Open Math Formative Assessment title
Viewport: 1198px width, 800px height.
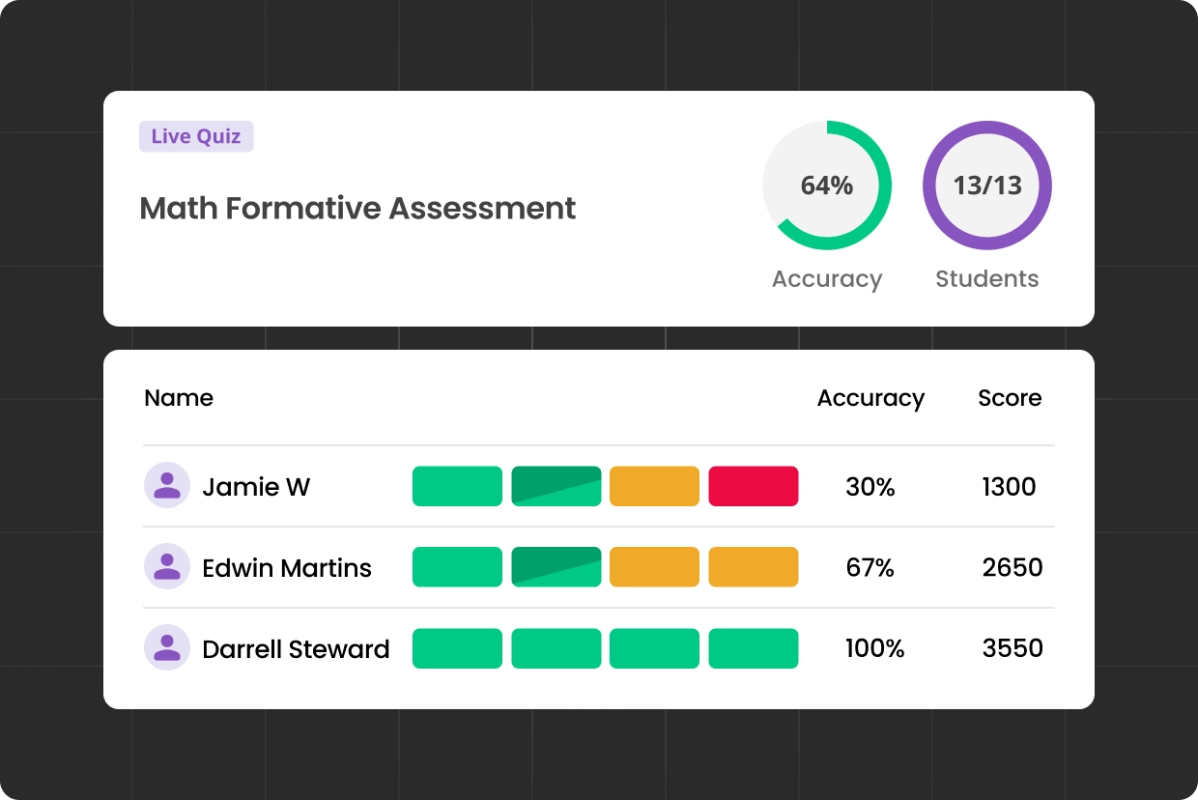click(x=357, y=208)
